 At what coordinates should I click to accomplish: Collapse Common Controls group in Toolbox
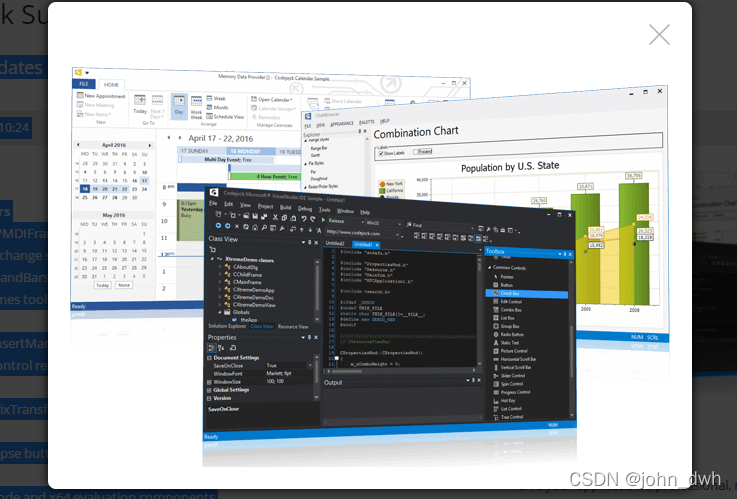(x=489, y=267)
